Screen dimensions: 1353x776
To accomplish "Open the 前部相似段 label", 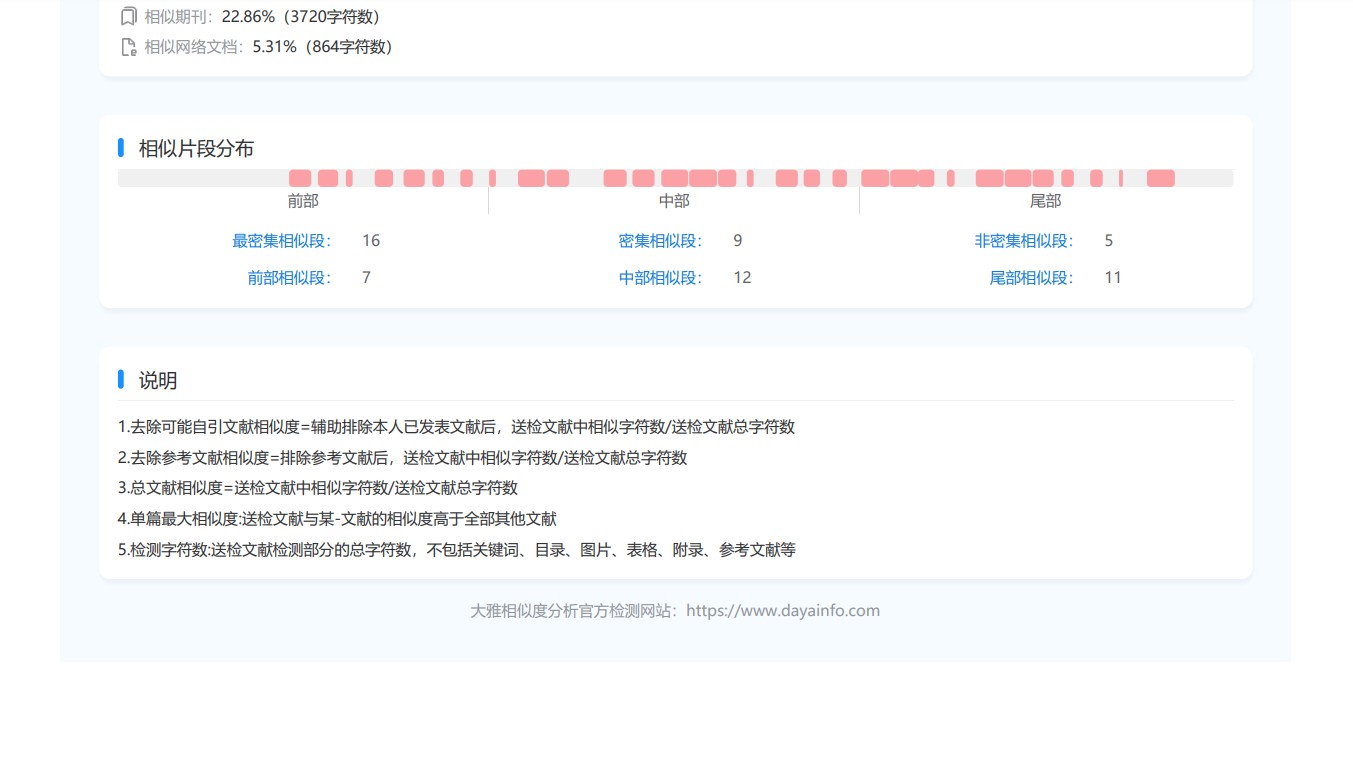I will 289,278.
